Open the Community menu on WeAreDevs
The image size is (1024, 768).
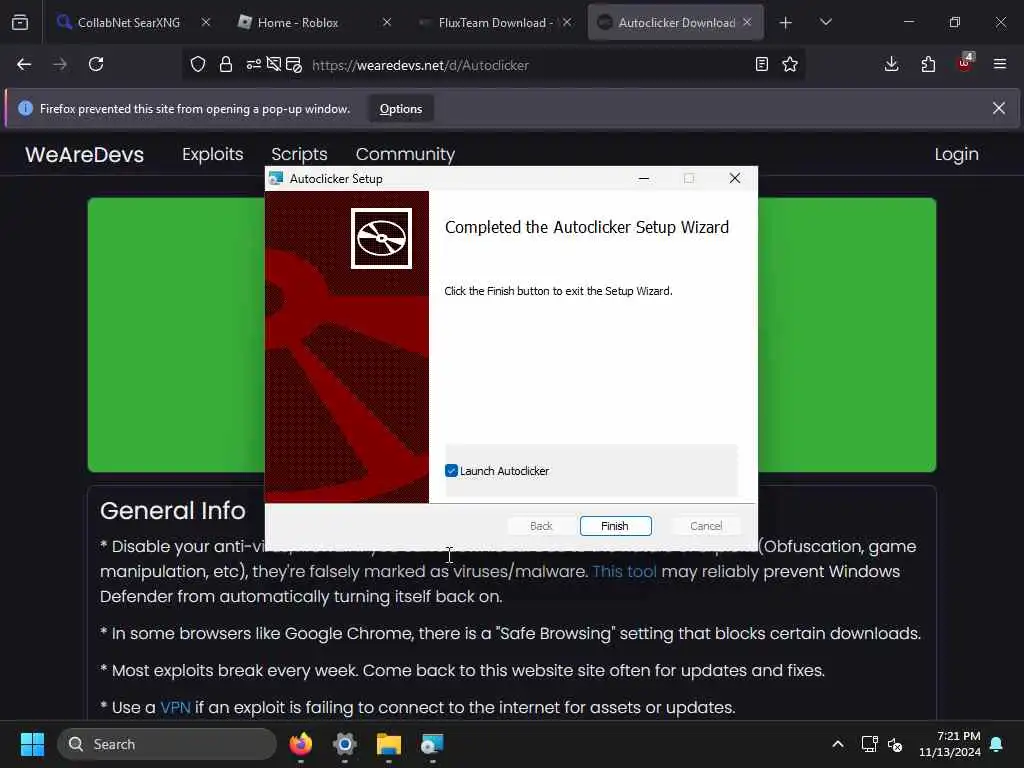406,154
